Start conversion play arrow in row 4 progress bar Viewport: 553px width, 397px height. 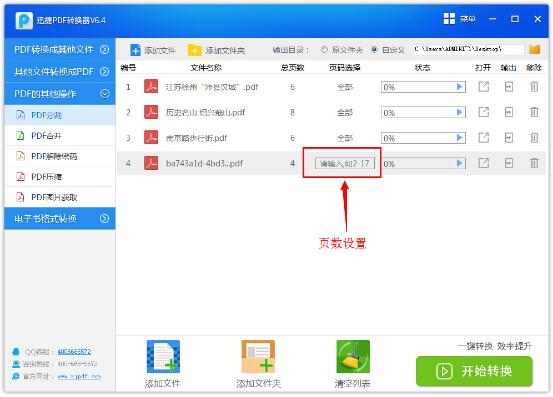click(459, 163)
